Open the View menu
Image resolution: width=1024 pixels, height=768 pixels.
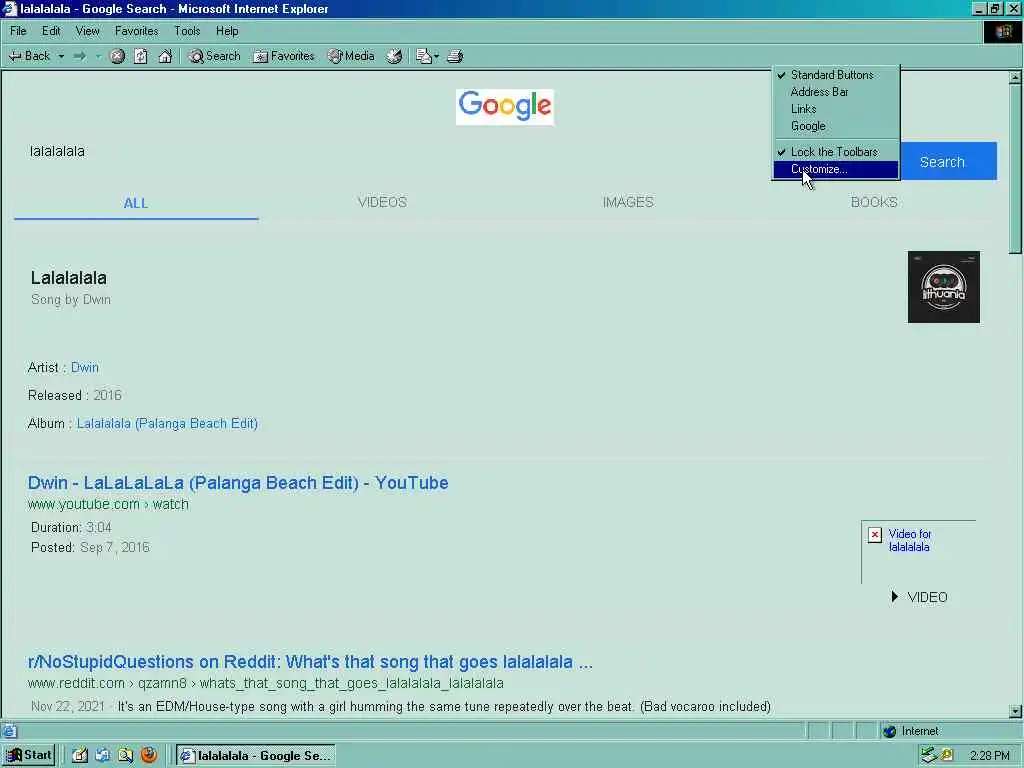[88, 31]
